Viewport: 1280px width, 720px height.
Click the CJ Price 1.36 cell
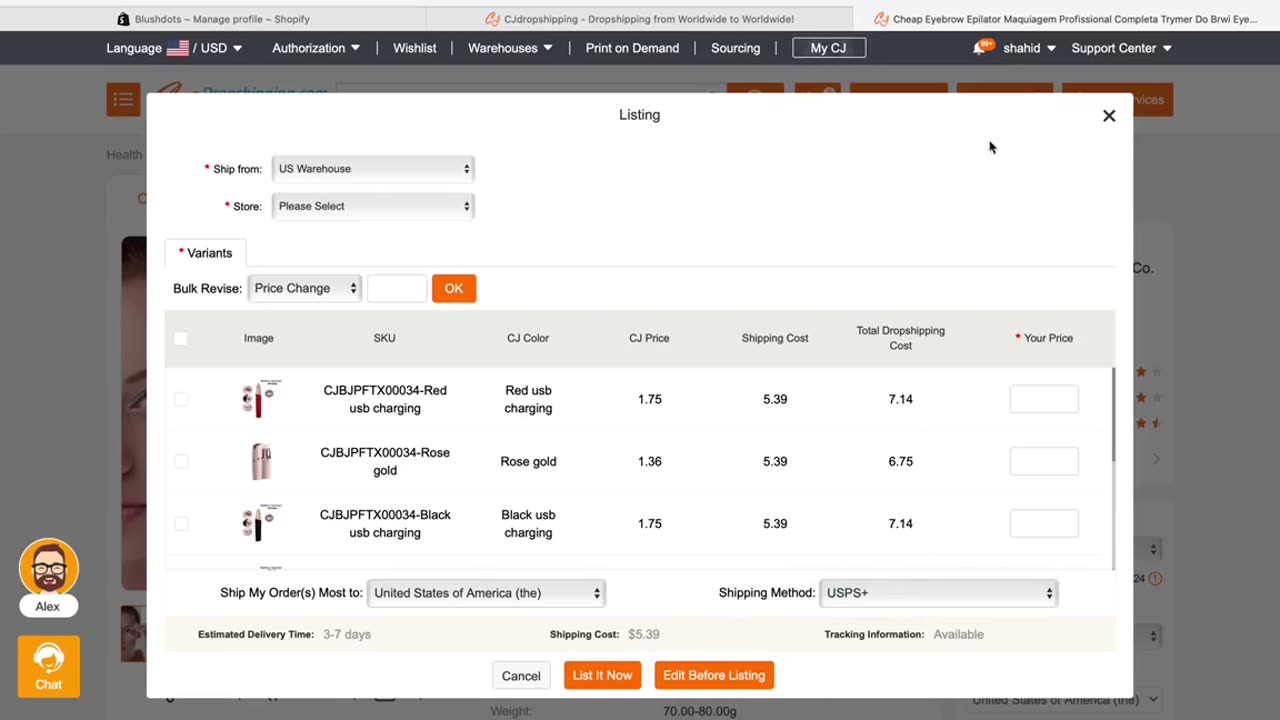(x=650, y=461)
